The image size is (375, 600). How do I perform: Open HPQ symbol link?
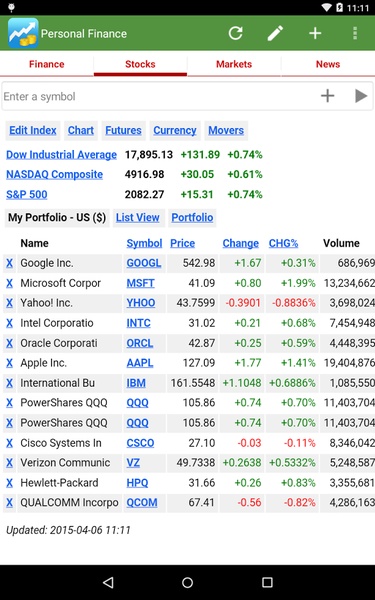click(137, 483)
